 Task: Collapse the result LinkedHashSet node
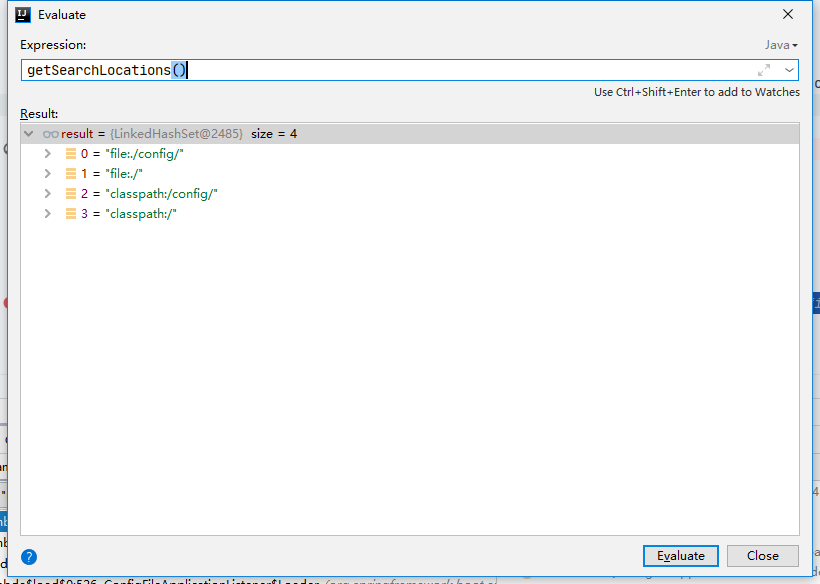coord(30,134)
